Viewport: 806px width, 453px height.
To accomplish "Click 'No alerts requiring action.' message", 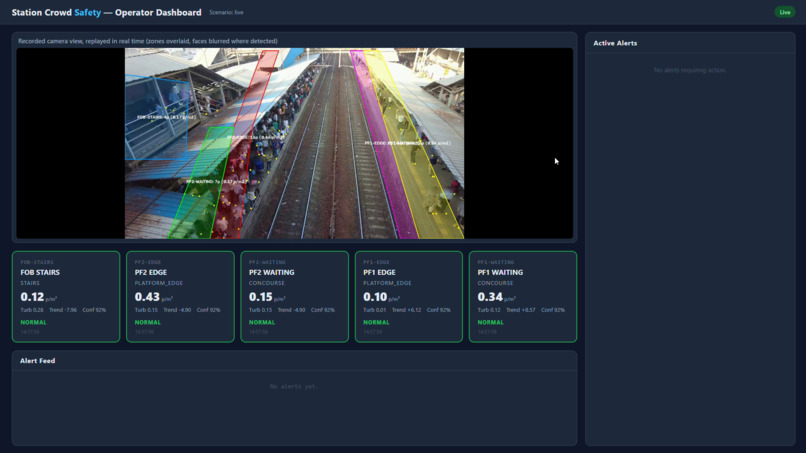I will coord(690,70).
